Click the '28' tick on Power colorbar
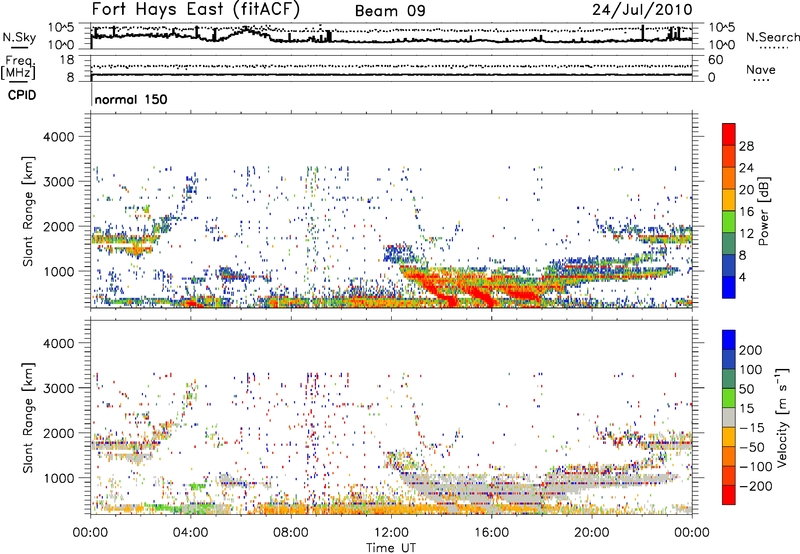This screenshot has width=800, height=554. pos(746,146)
